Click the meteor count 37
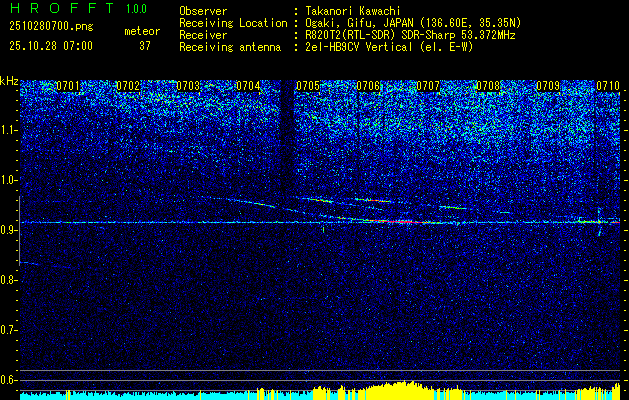 click(145, 46)
